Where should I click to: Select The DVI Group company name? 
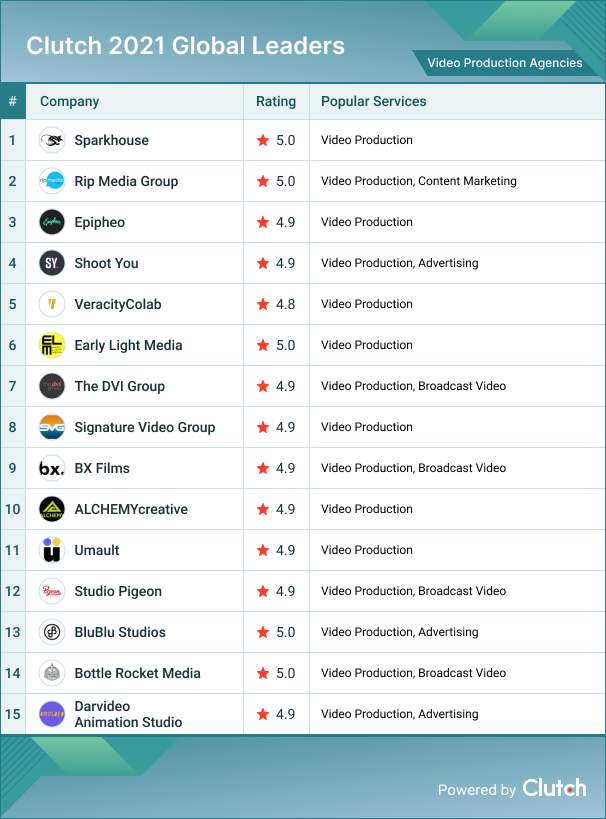pyautogui.click(x=120, y=386)
